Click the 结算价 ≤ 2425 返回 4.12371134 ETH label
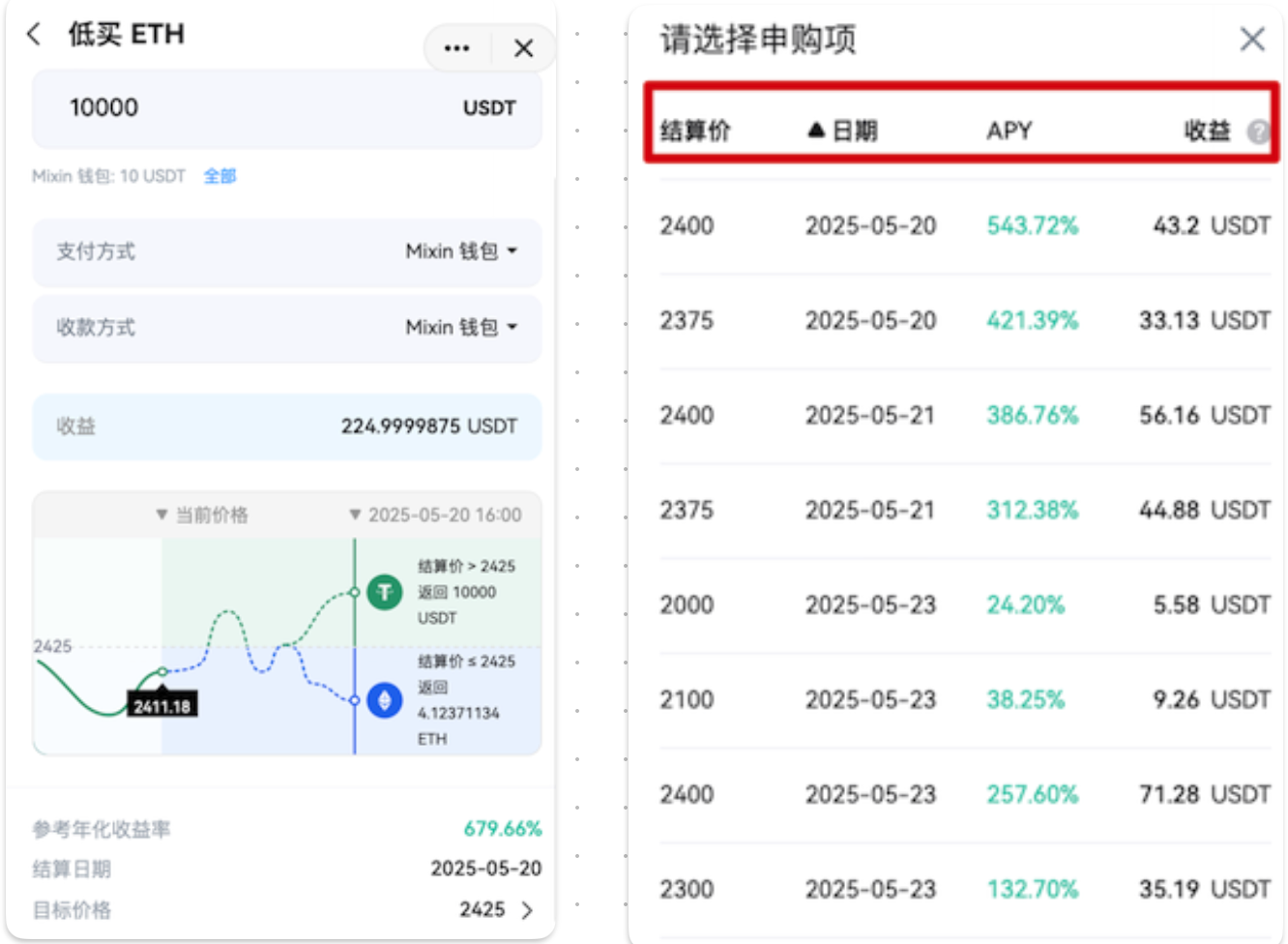 [x=467, y=700]
